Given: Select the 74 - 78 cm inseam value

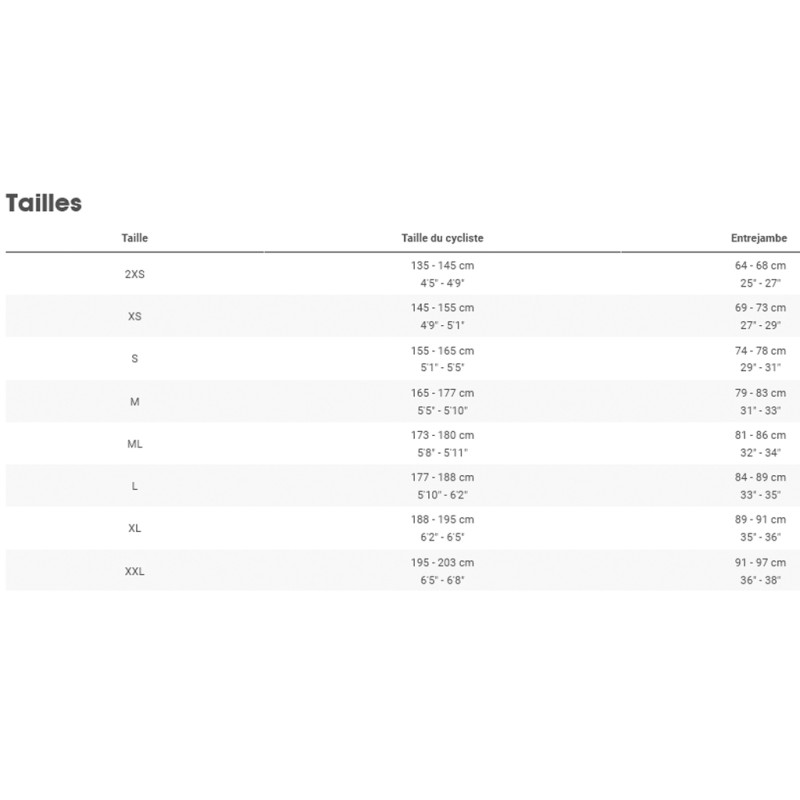Looking at the screenshot, I should tap(760, 351).
